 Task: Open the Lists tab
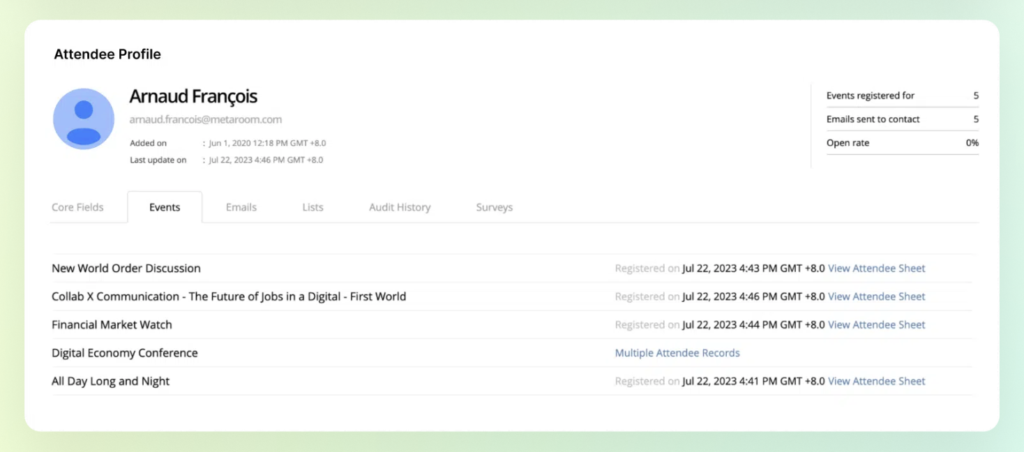click(x=313, y=207)
